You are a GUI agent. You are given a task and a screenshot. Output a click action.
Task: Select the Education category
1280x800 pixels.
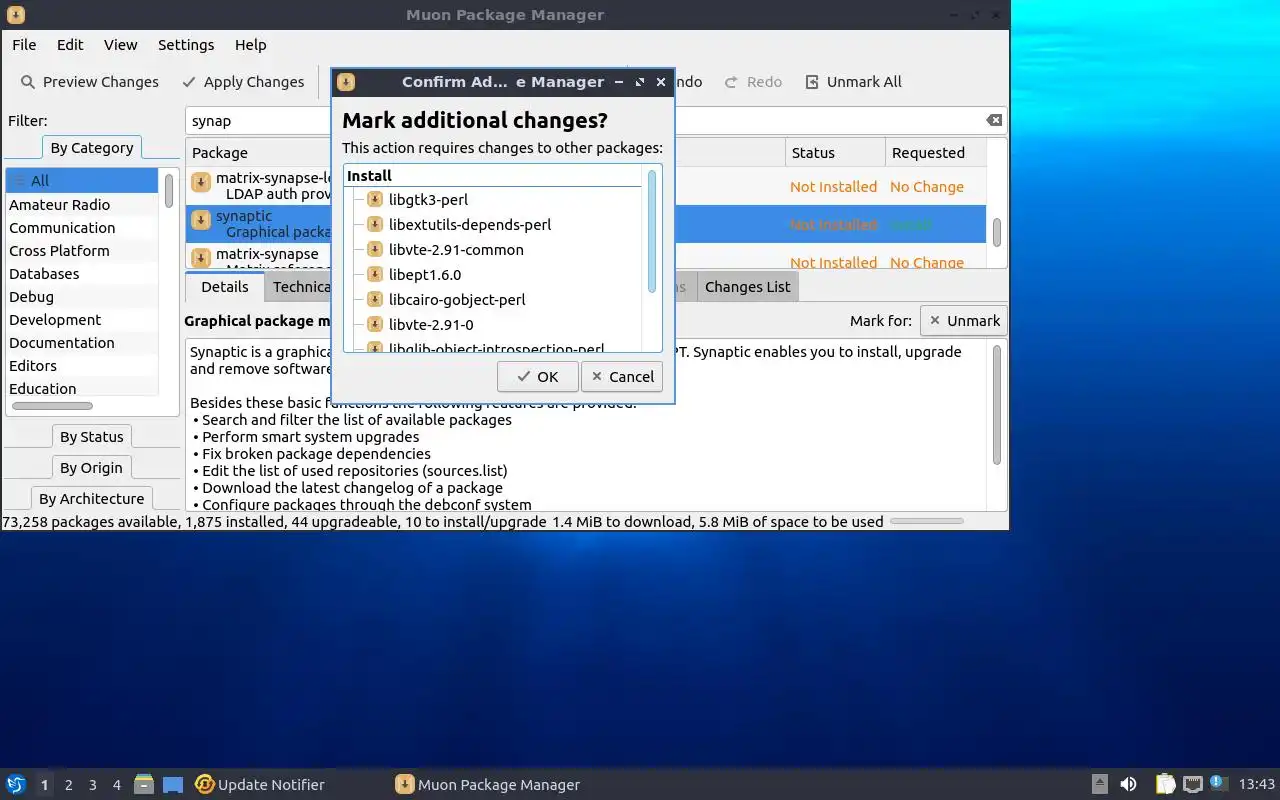pos(81,388)
